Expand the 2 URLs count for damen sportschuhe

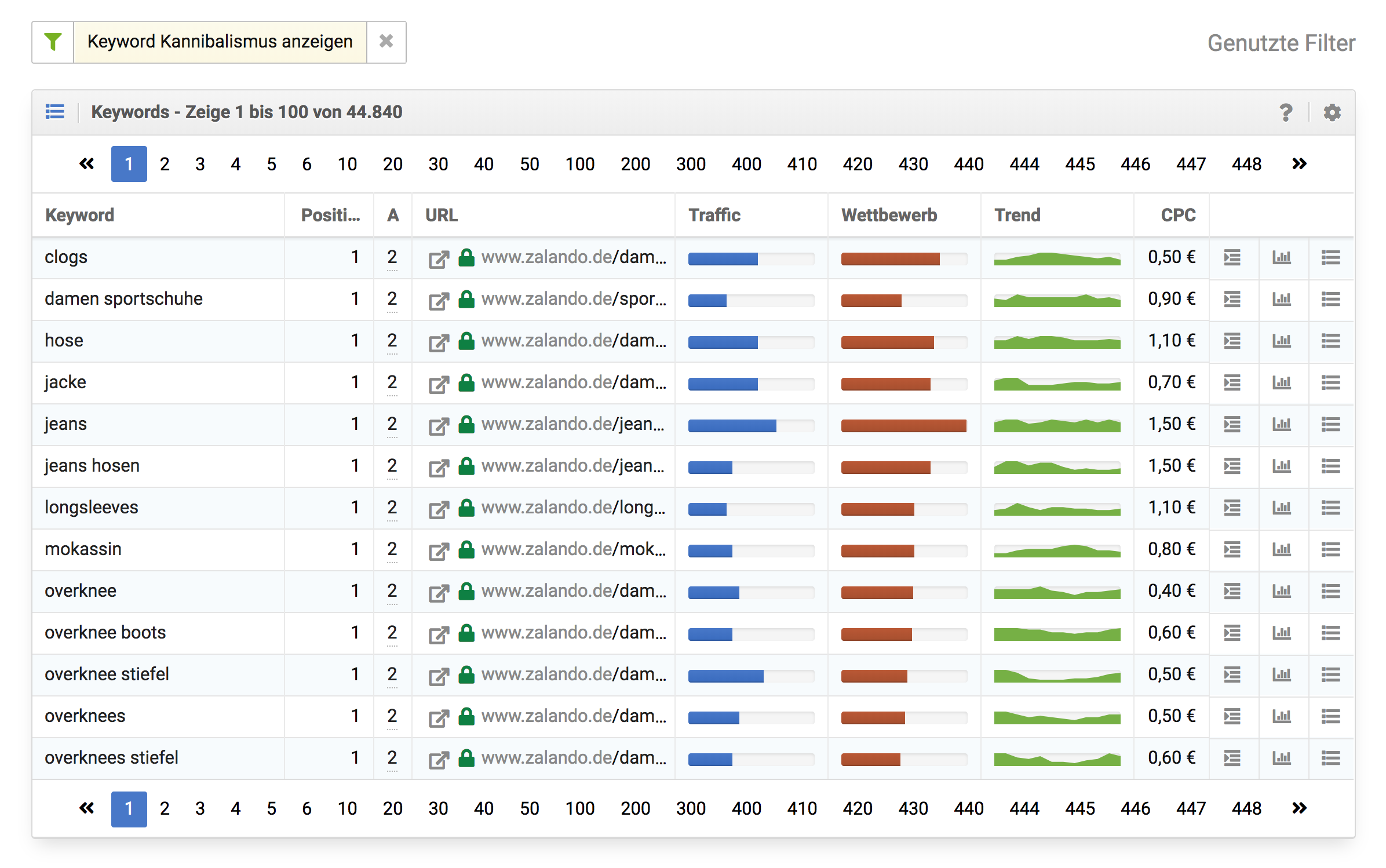pos(392,299)
